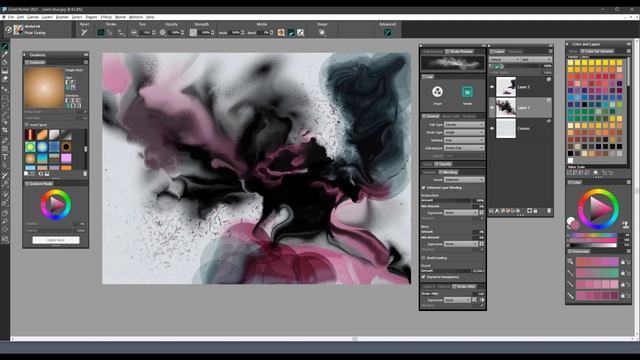Click the Delete Node button
The height and width of the screenshot is (360, 640).
(x=56, y=240)
